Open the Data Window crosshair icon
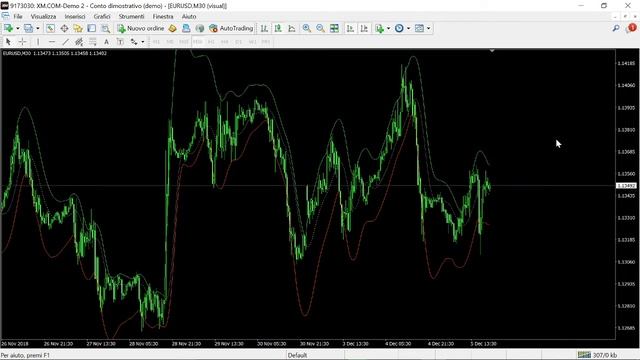Image resolution: width=640 pixels, height=360 pixels. 64,28
